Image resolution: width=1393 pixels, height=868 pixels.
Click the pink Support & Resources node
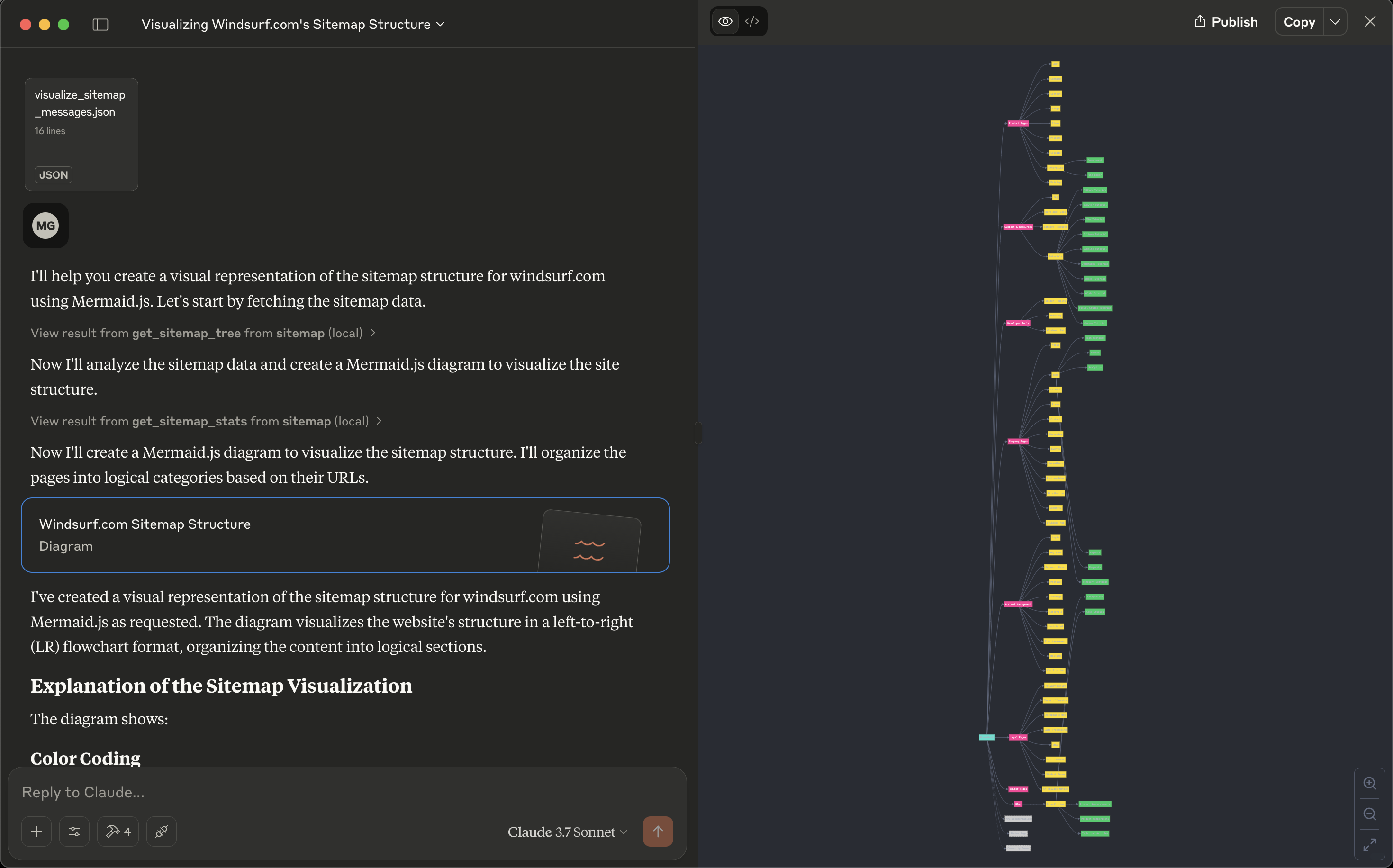point(1018,227)
